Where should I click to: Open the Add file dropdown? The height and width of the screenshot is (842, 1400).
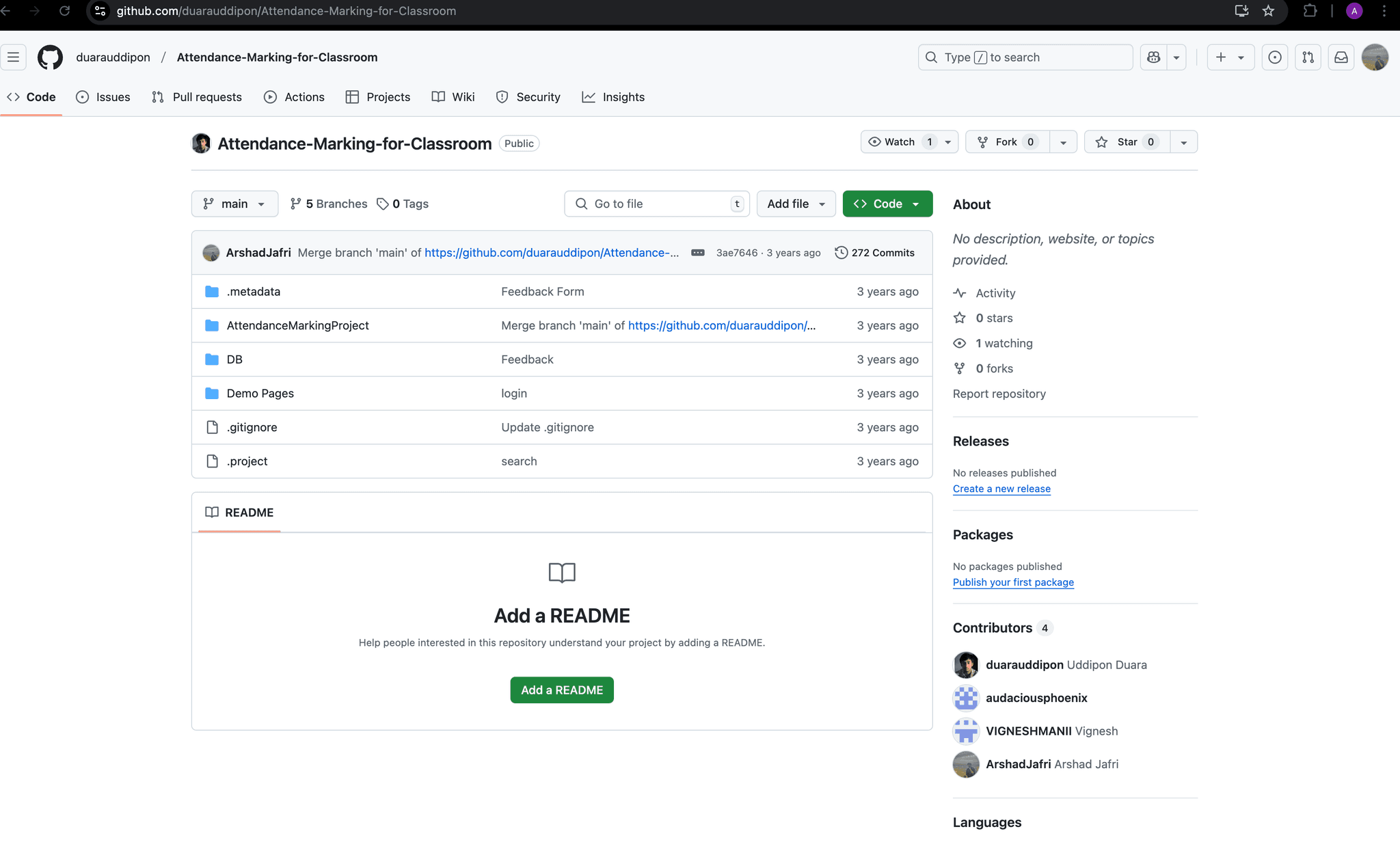[x=796, y=204]
